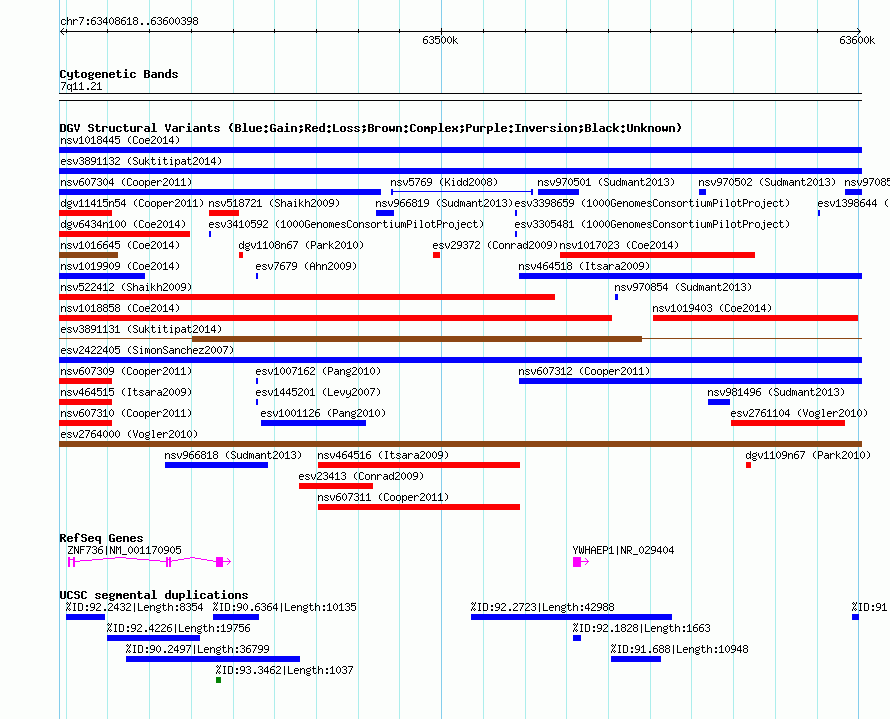Select esv2761104 (Vogler2010) loss variant
Viewport: 890px width, 719px height.
coord(788,423)
